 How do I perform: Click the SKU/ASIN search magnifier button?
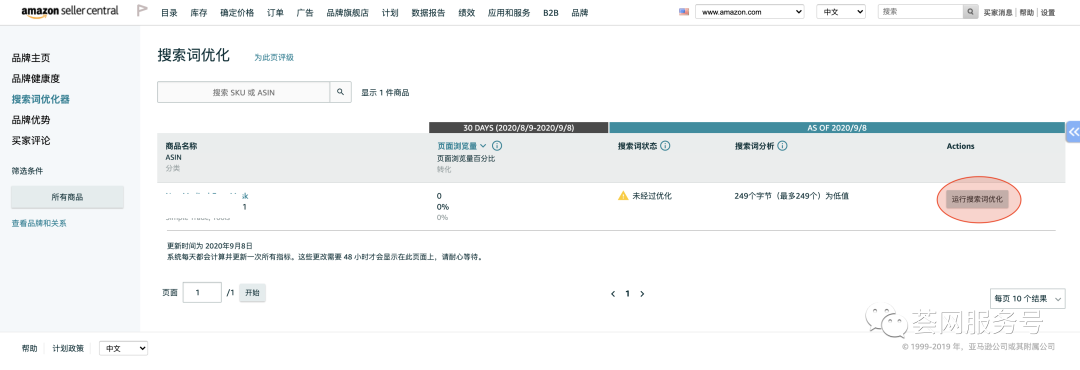(340, 92)
